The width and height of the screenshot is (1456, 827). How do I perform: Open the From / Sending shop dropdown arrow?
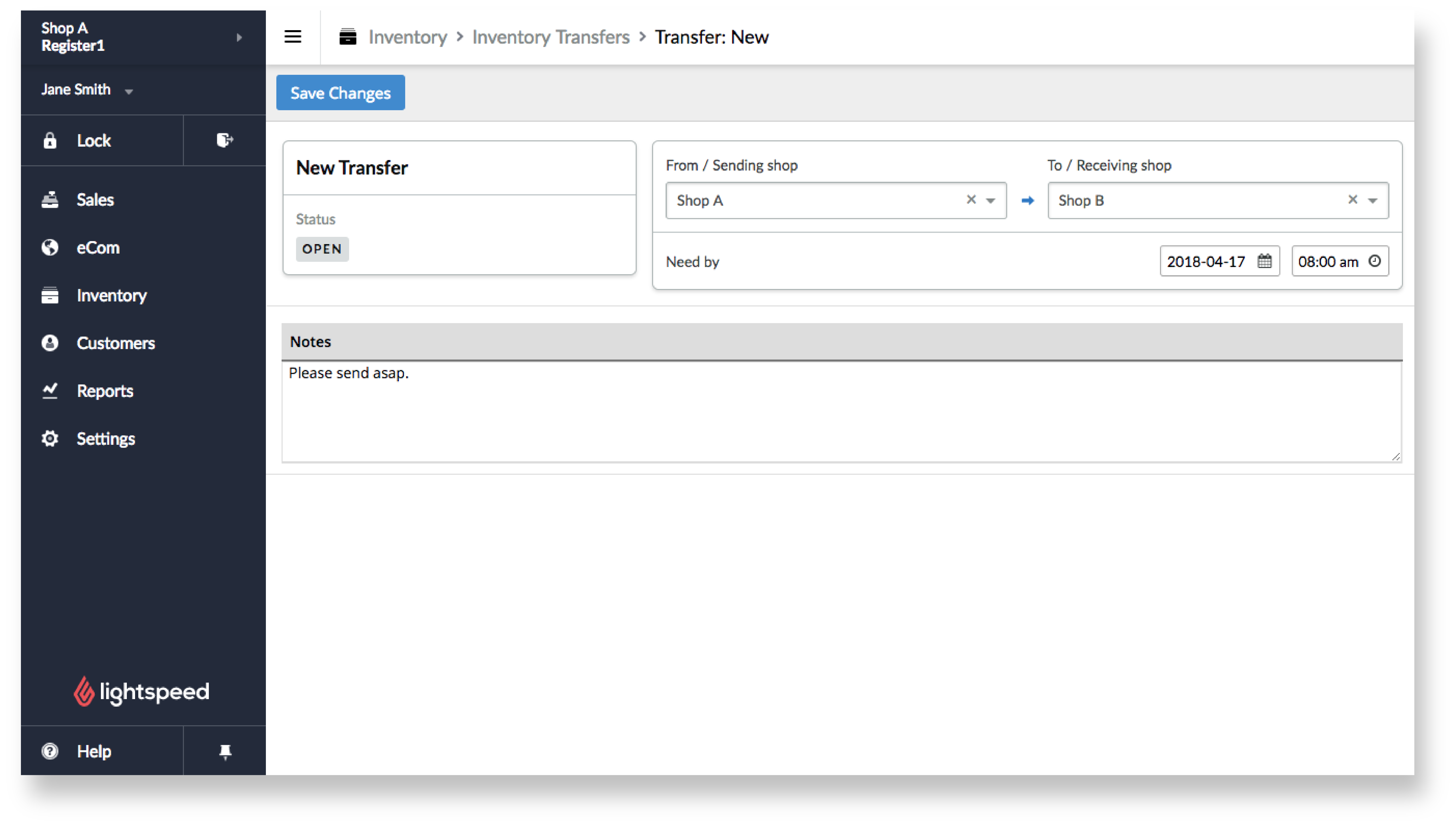point(991,200)
